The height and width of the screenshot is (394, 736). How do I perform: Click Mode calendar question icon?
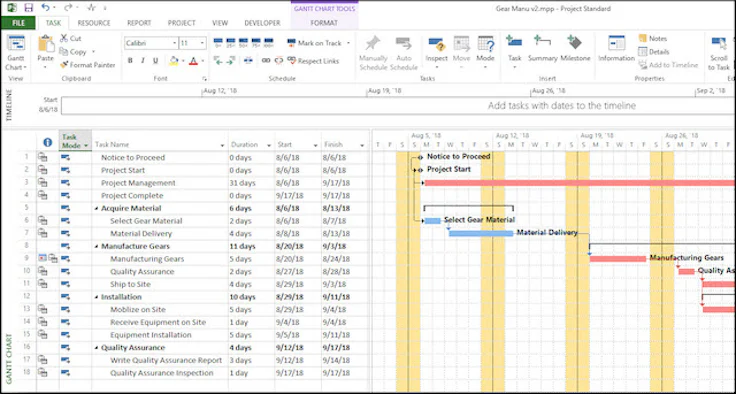486,45
